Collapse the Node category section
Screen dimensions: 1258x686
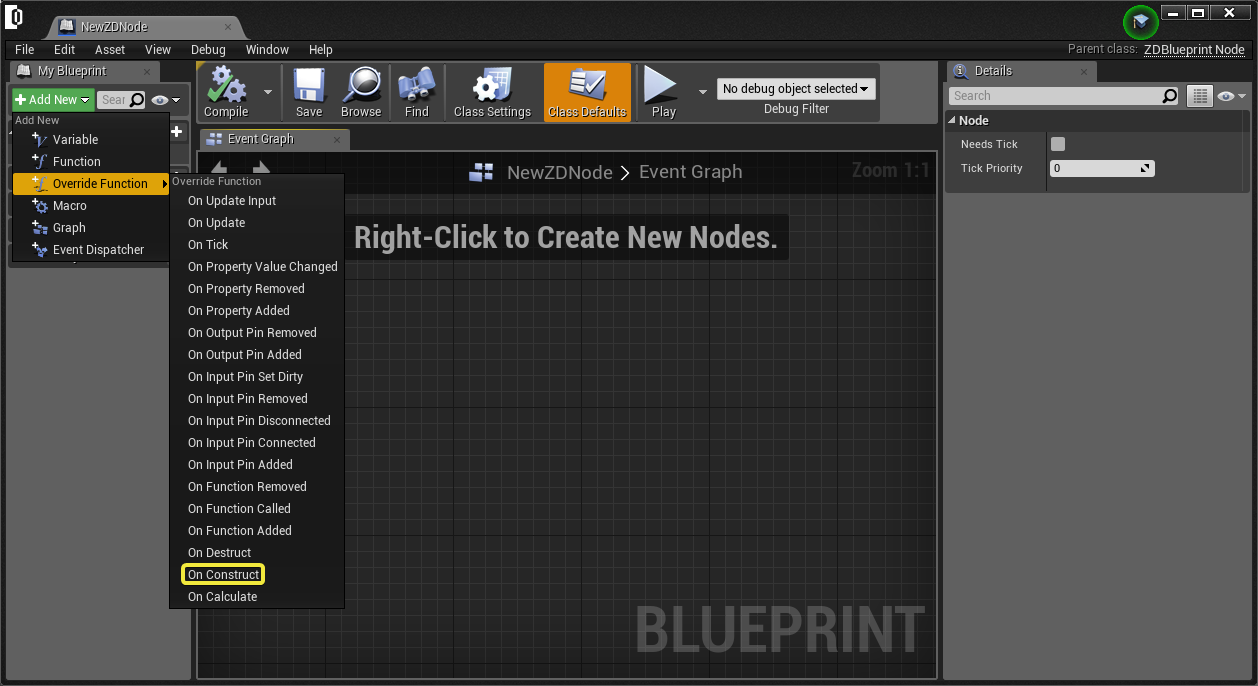point(952,120)
